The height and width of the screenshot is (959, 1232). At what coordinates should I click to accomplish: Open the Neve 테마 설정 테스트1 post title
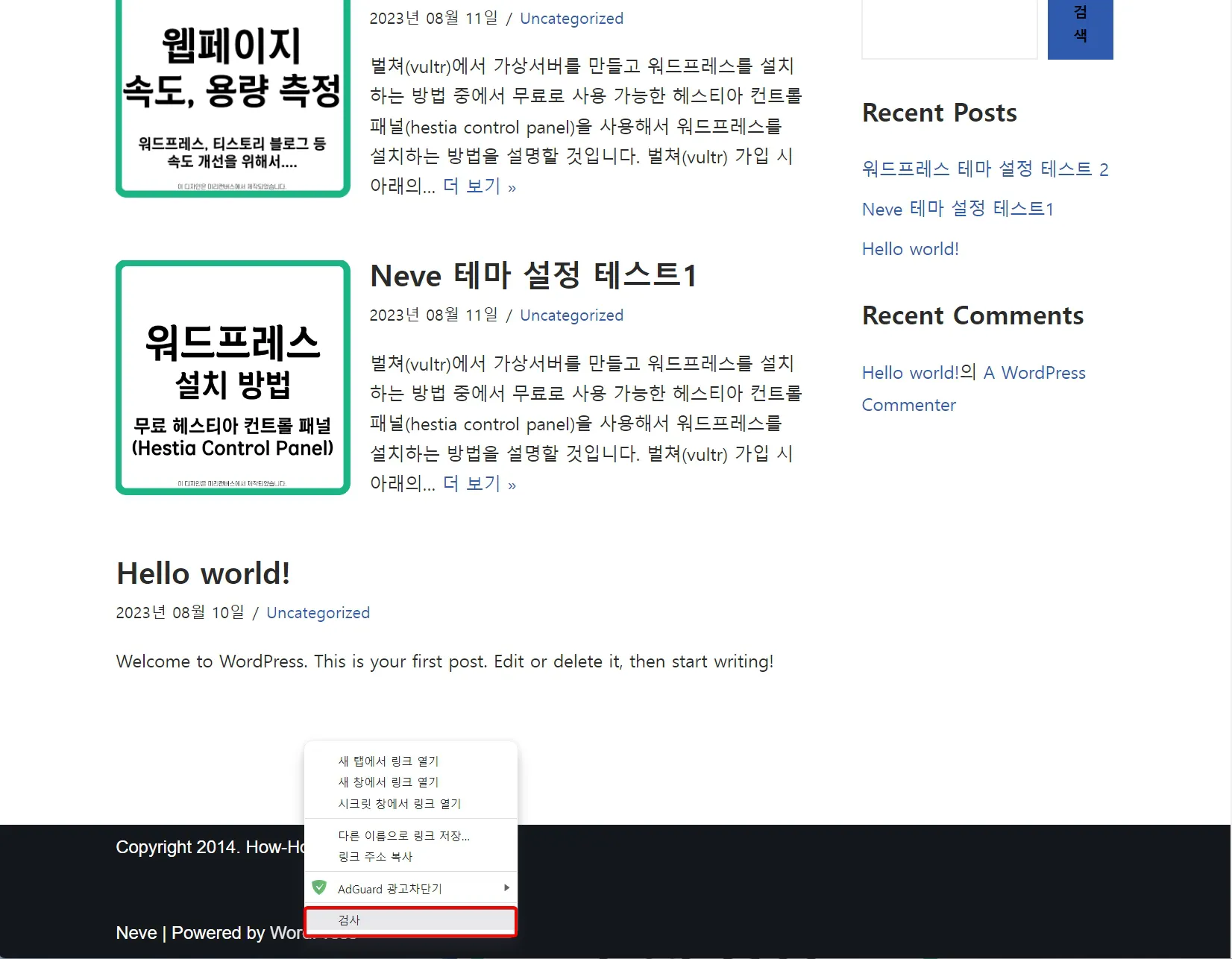pyautogui.click(x=533, y=275)
